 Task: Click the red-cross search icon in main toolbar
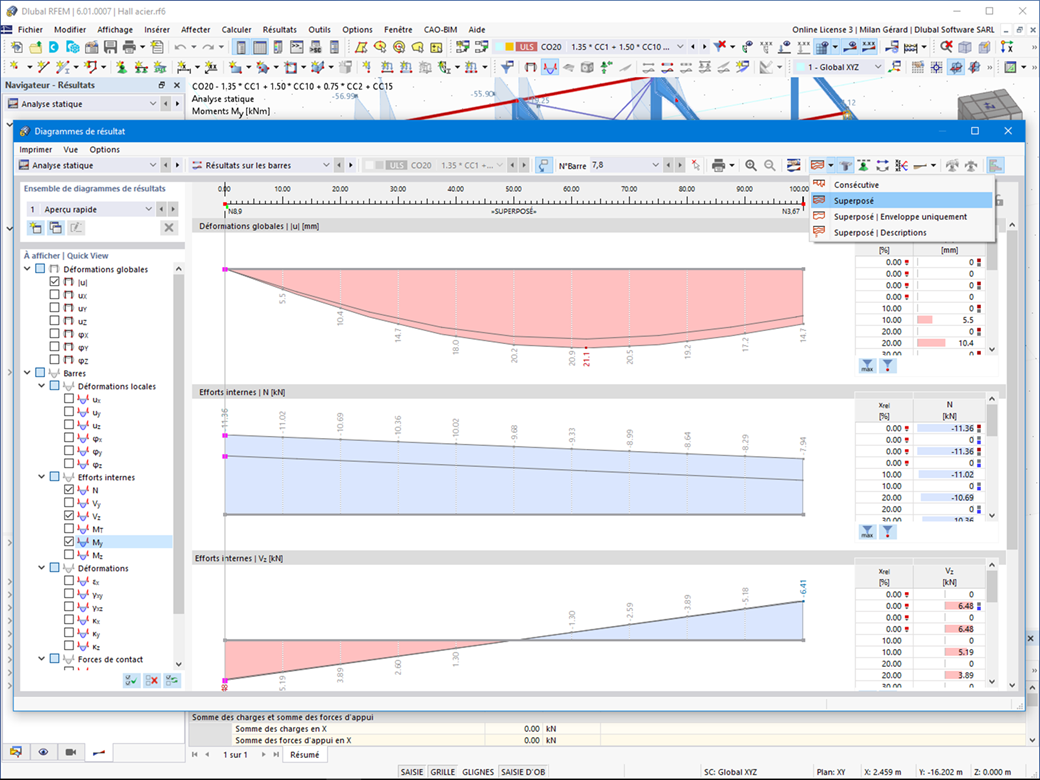(946, 47)
